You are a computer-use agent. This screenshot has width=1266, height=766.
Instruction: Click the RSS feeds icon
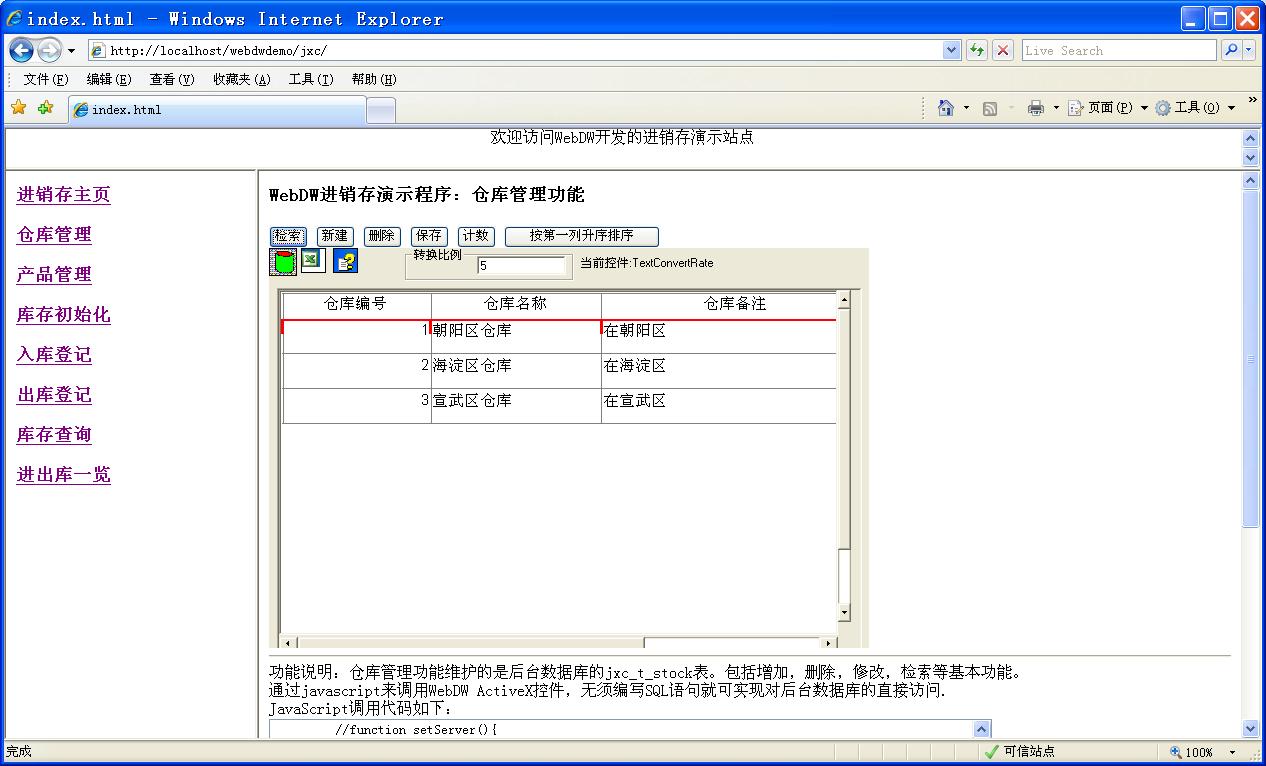click(x=990, y=108)
